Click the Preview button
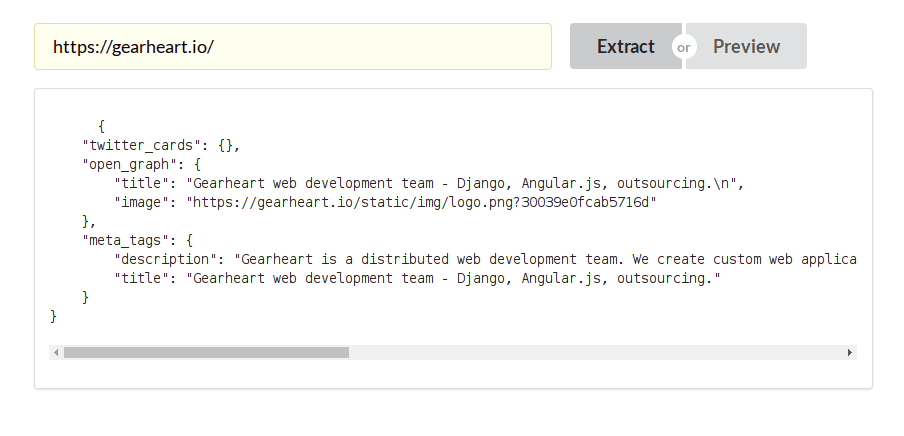 tap(747, 47)
